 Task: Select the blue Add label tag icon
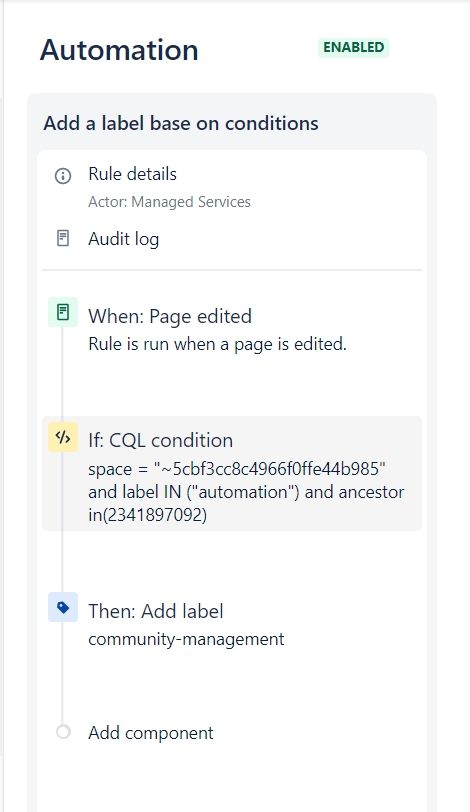(x=63, y=607)
